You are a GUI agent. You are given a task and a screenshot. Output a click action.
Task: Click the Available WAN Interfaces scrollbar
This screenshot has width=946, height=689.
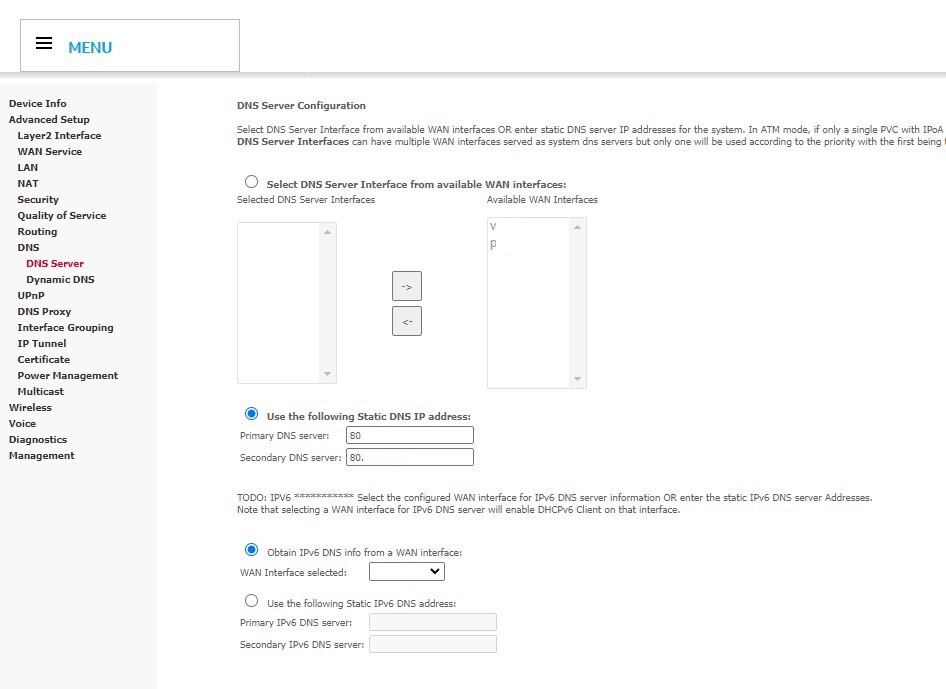pyautogui.click(x=578, y=300)
